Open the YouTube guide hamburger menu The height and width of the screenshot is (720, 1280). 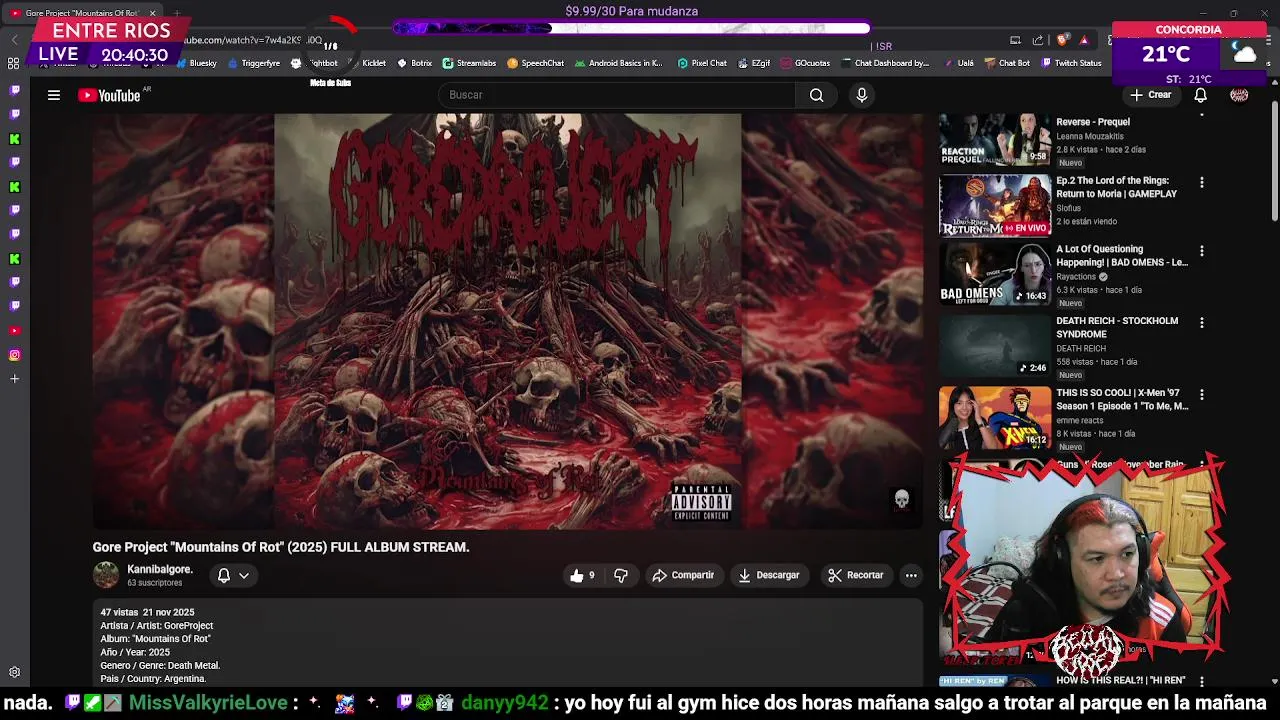tap(54, 95)
